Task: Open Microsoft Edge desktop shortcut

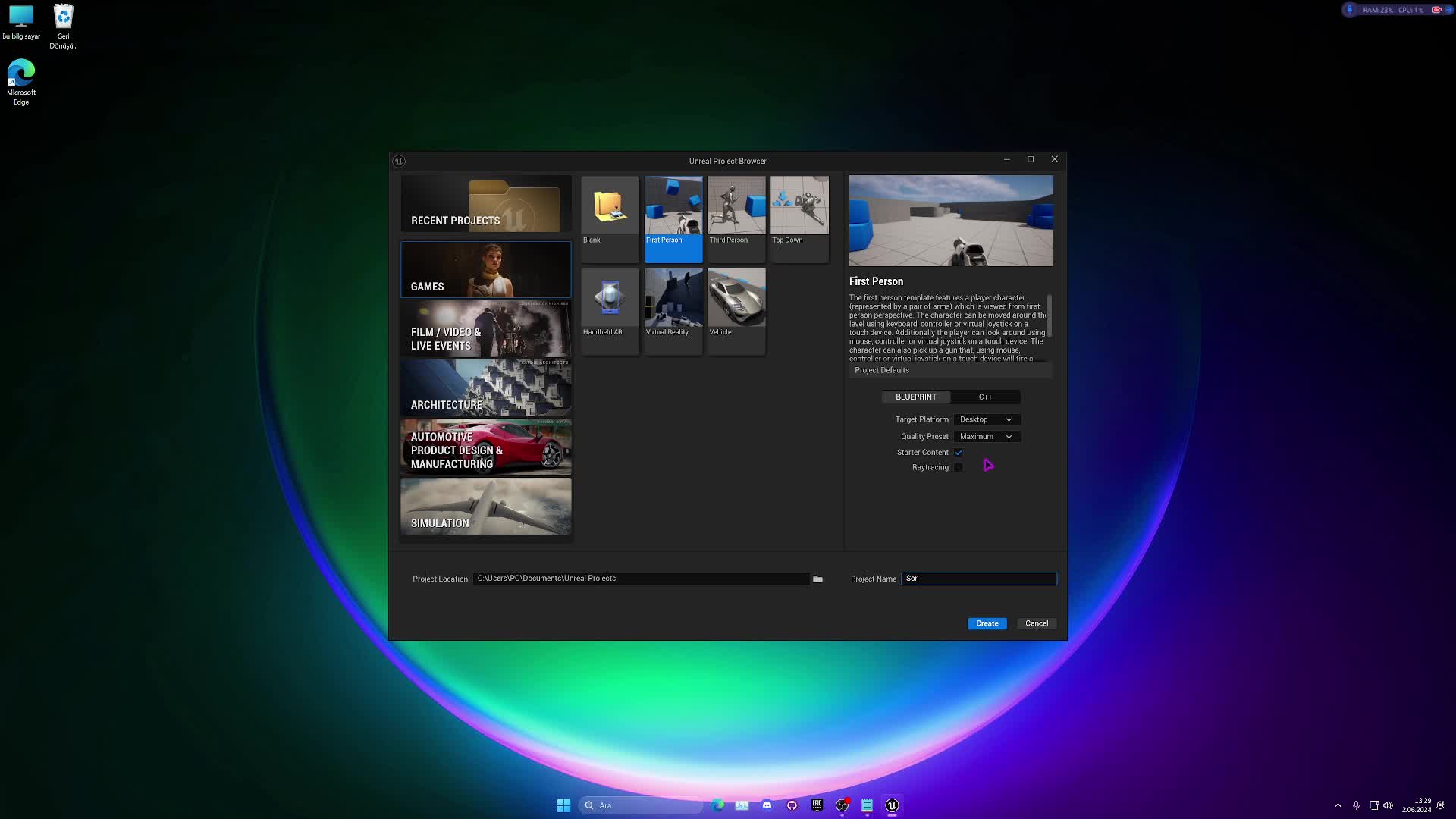Action: (x=21, y=83)
